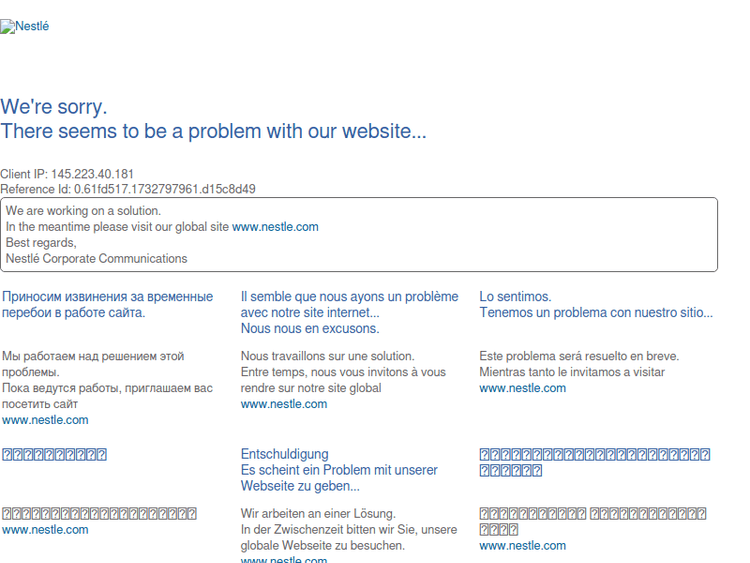Click the German "Entschuldigung" heading
The image size is (750, 563).
284,454
